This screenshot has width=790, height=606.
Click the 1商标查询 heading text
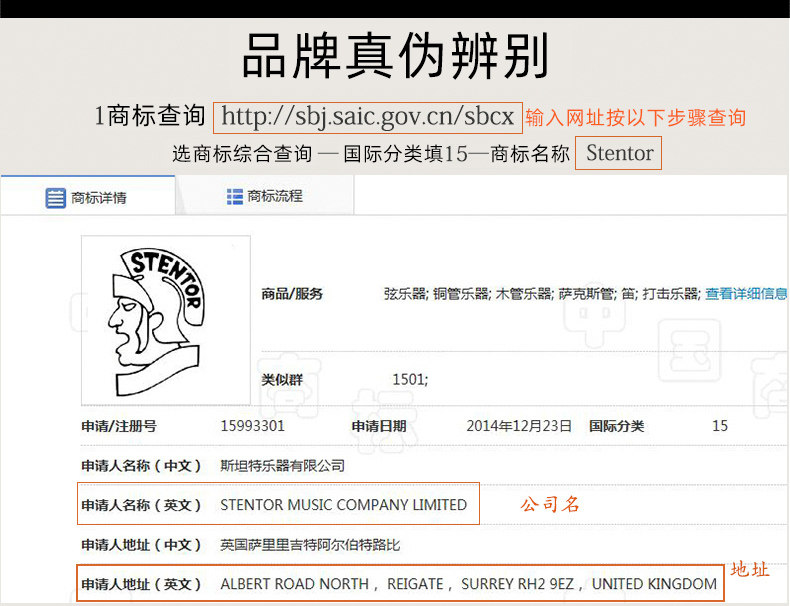[x=150, y=116]
